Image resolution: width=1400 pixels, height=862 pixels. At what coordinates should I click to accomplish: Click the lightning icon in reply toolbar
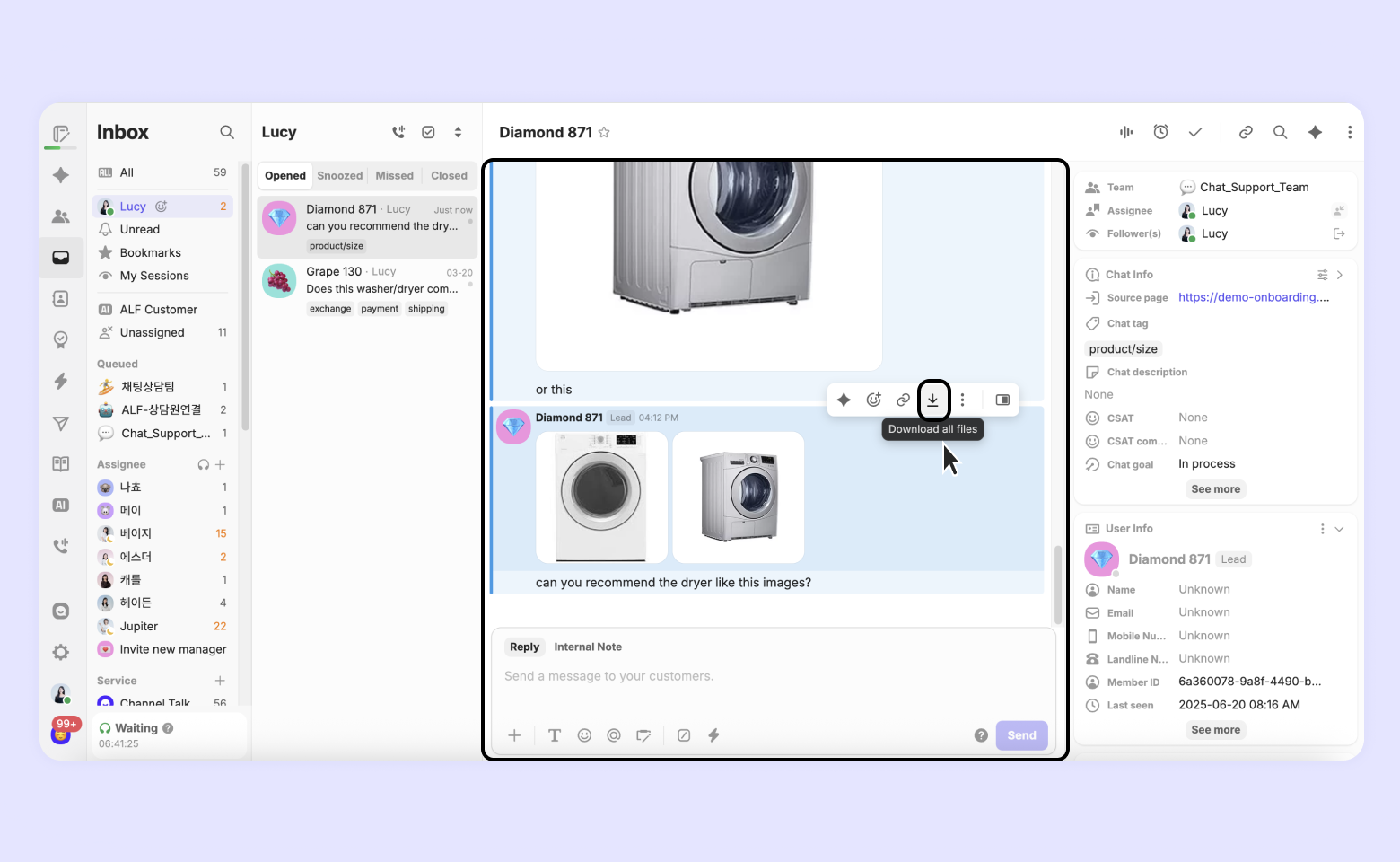pyautogui.click(x=713, y=735)
